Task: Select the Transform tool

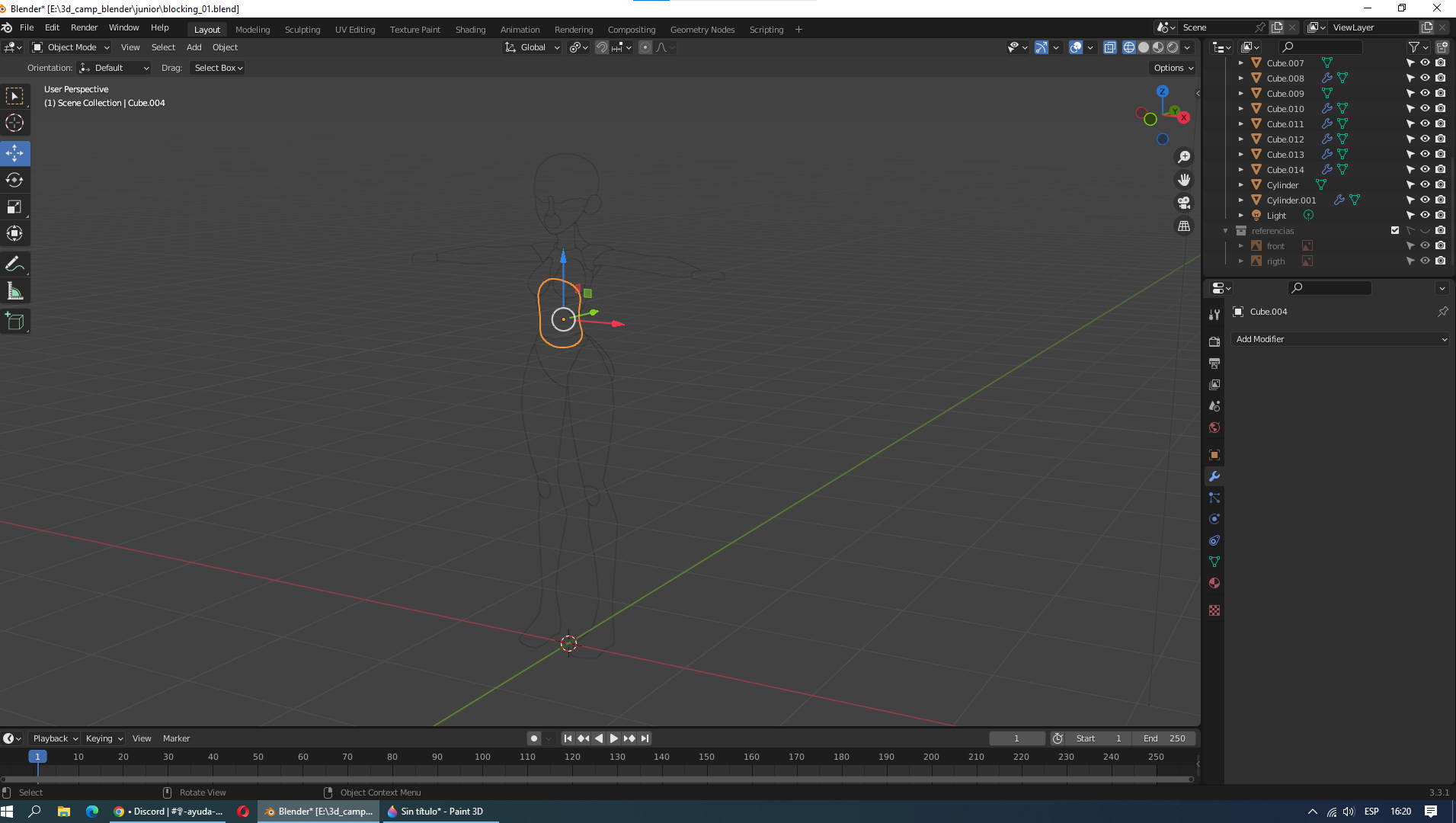Action: [x=14, y=233]
